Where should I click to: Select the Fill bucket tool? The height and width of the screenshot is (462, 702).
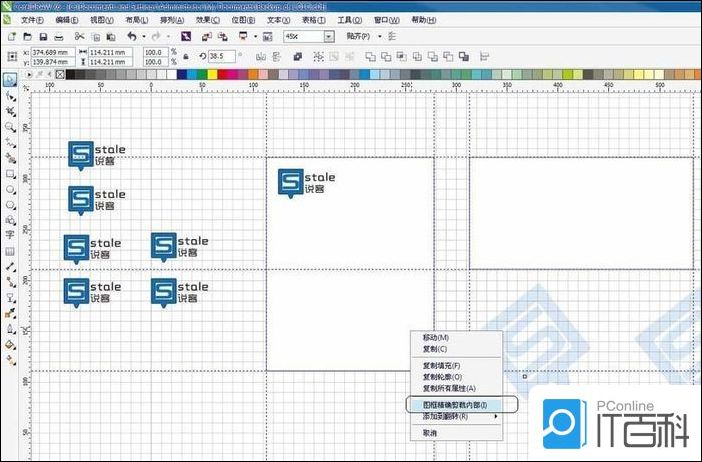[x=10, y=345]
